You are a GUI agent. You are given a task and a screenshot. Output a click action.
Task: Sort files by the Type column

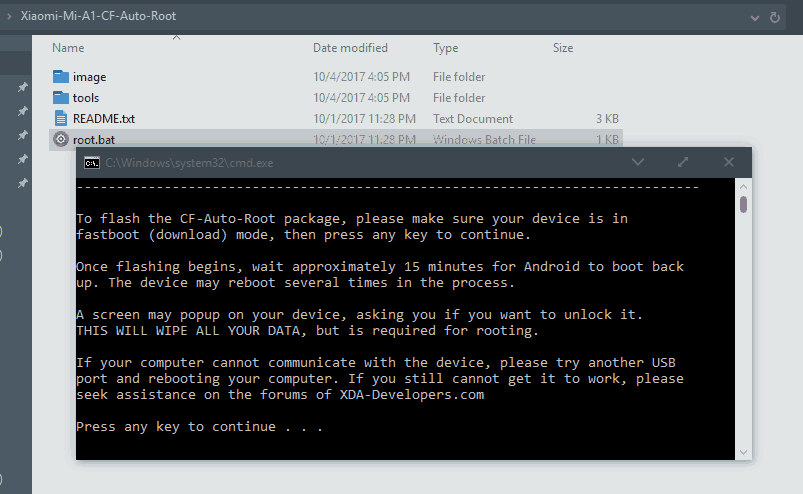[446, 48]
